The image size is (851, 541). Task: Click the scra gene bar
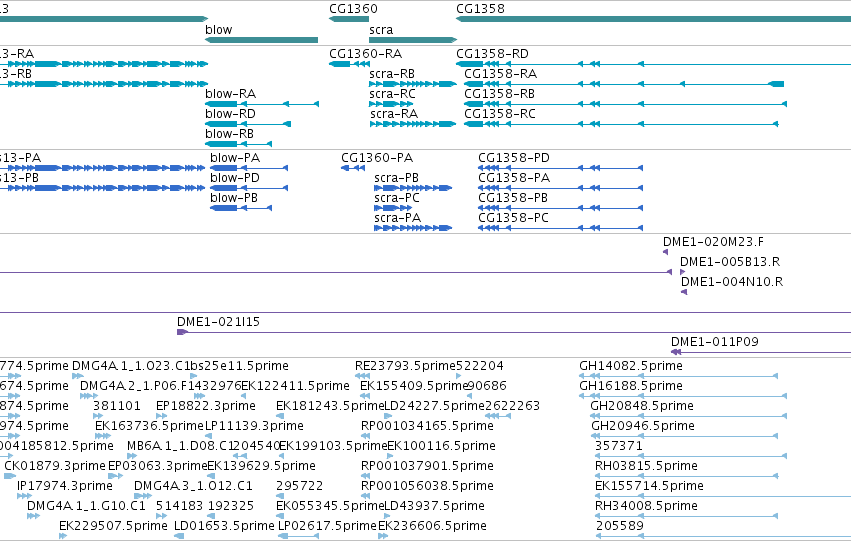pyautogui.click(x=413, y=40)
